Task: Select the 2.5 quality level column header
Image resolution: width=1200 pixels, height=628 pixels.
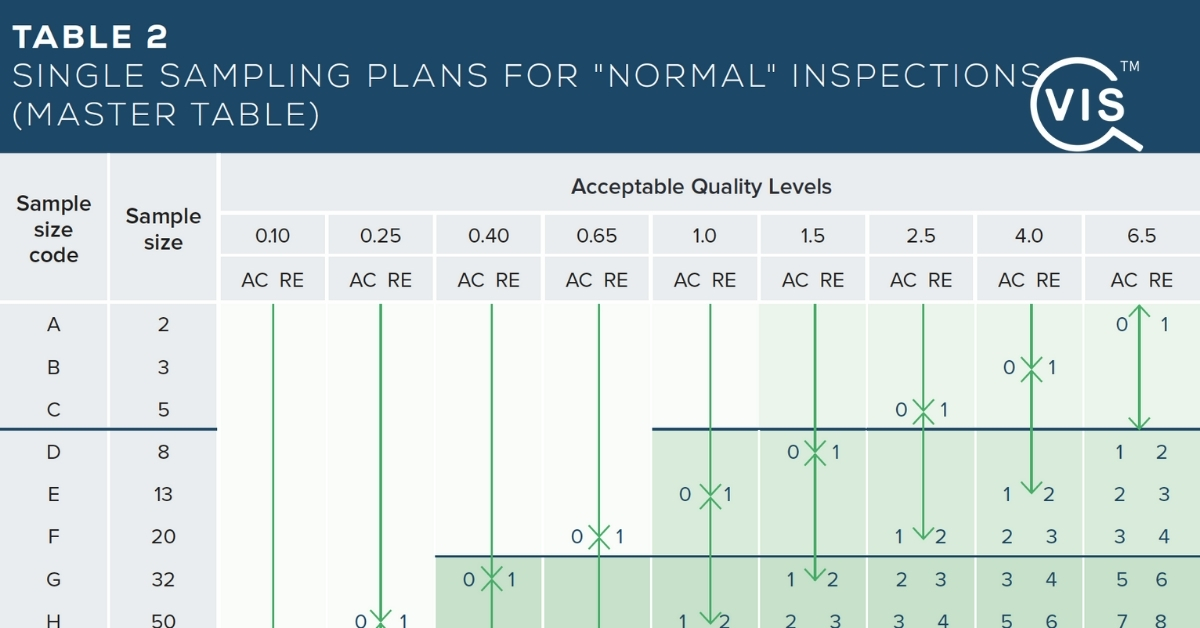Action: click(921, 236)
